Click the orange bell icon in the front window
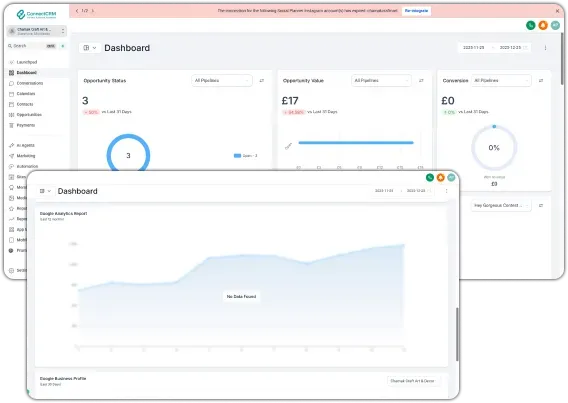 tap(440, 177)
